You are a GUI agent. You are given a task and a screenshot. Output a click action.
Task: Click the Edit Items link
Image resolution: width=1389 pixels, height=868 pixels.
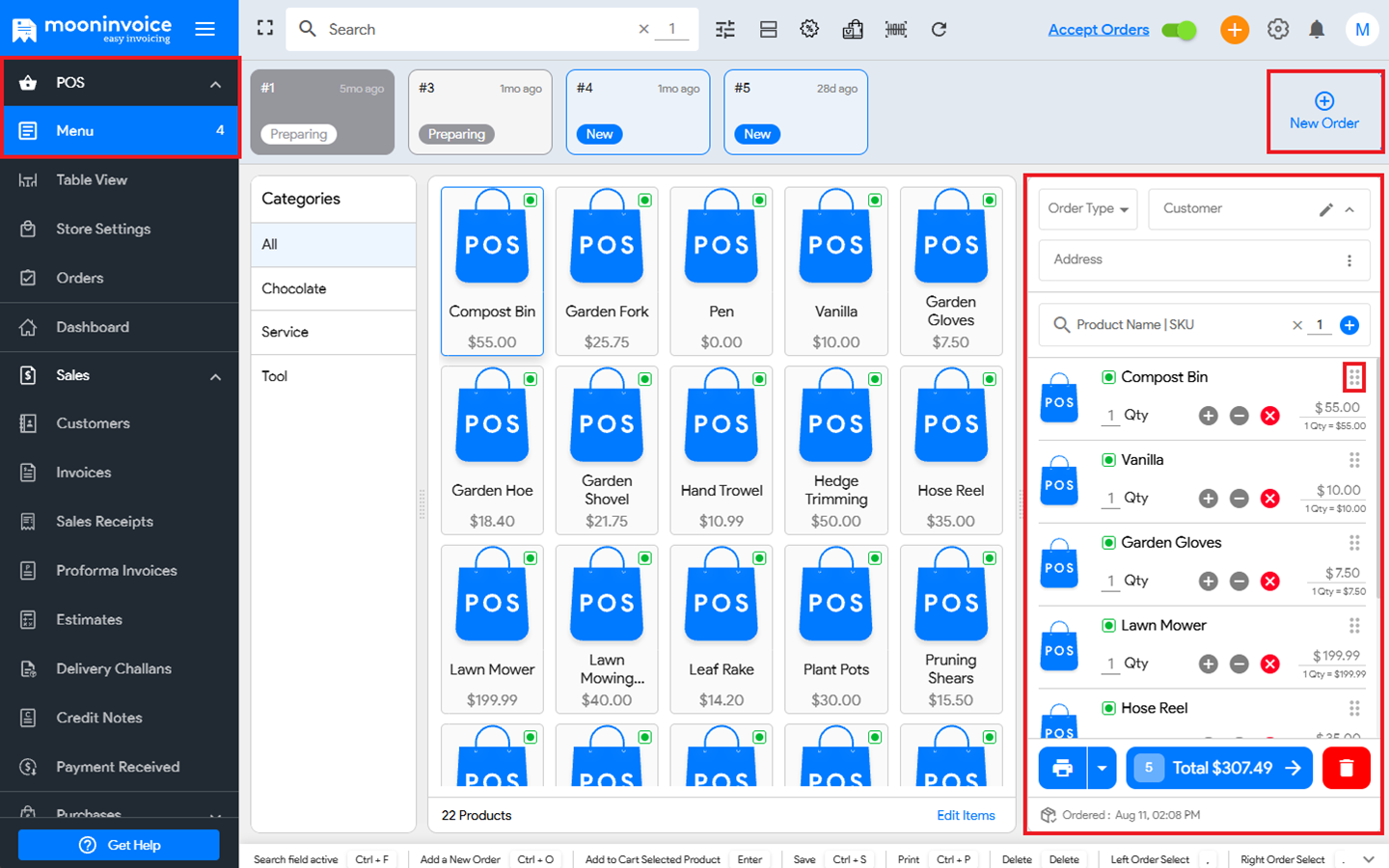coord(966,815)
